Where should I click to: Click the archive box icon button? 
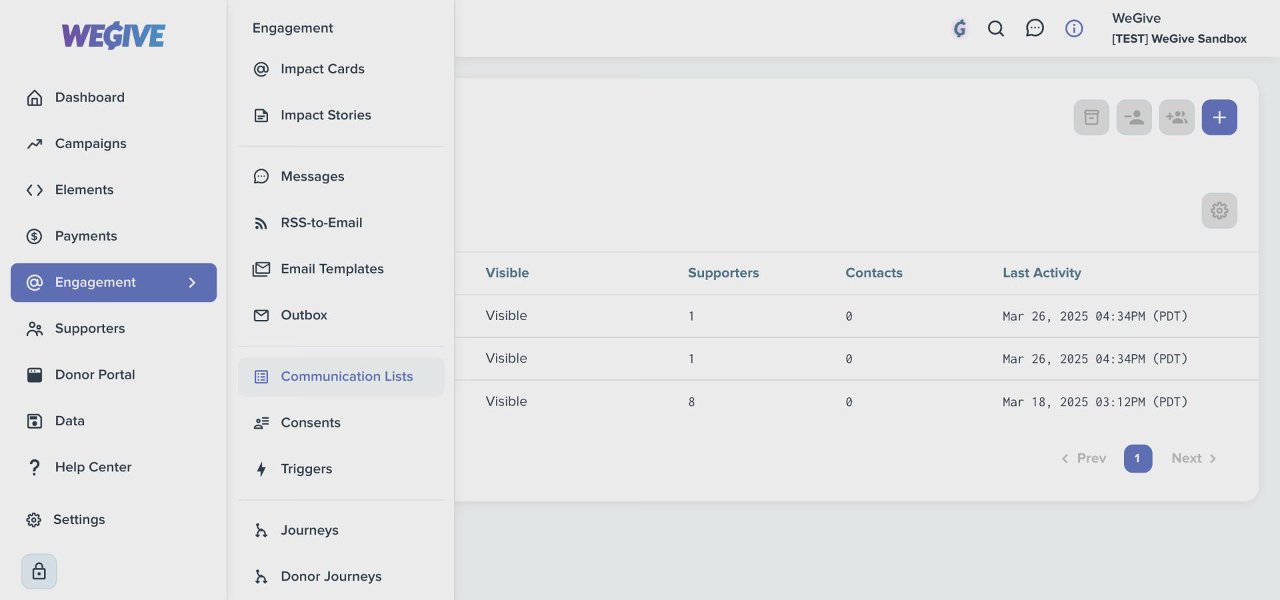point(1091,118)
